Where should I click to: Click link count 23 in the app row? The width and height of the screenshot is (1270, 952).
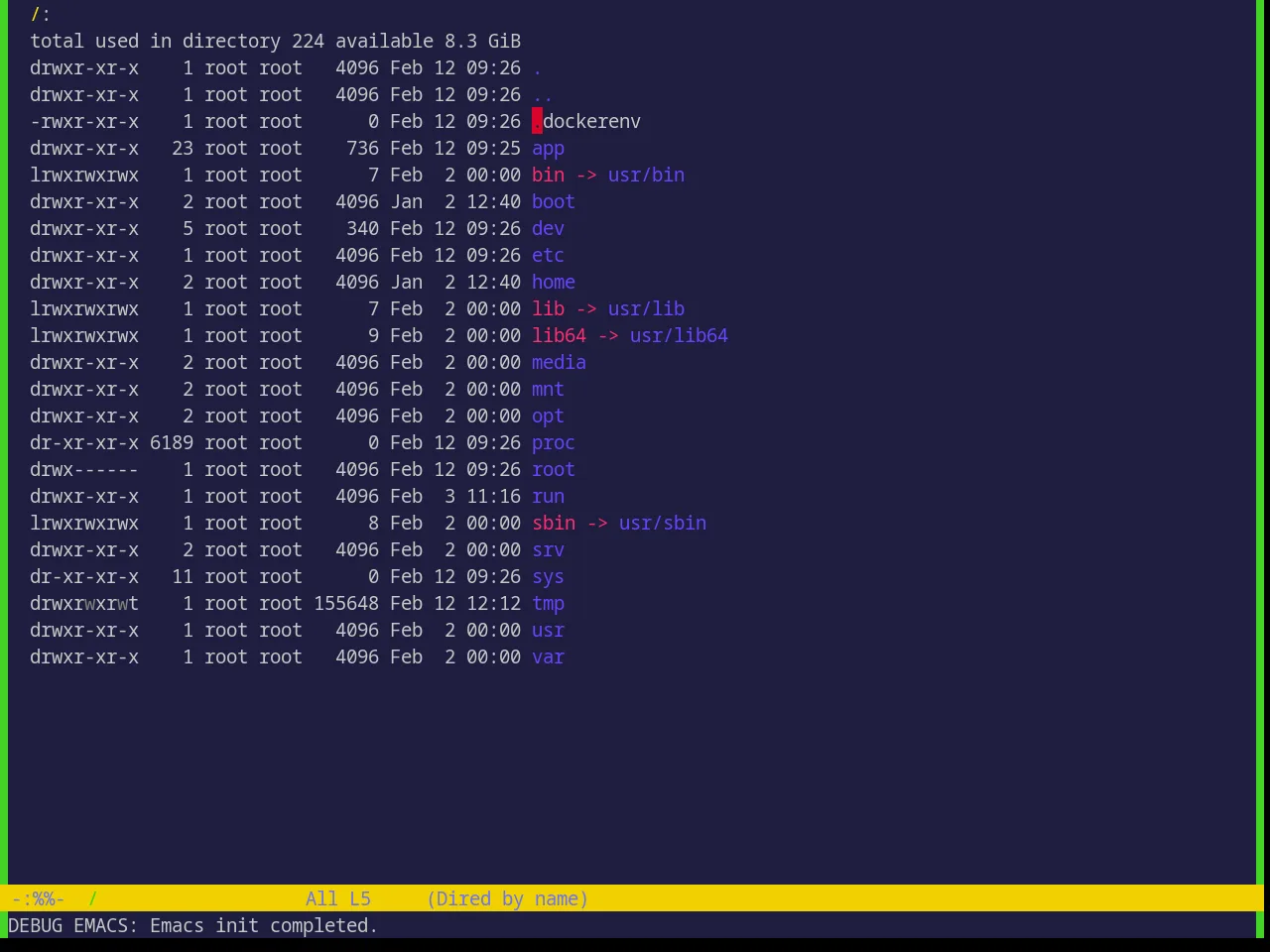(x=183, y=149)
